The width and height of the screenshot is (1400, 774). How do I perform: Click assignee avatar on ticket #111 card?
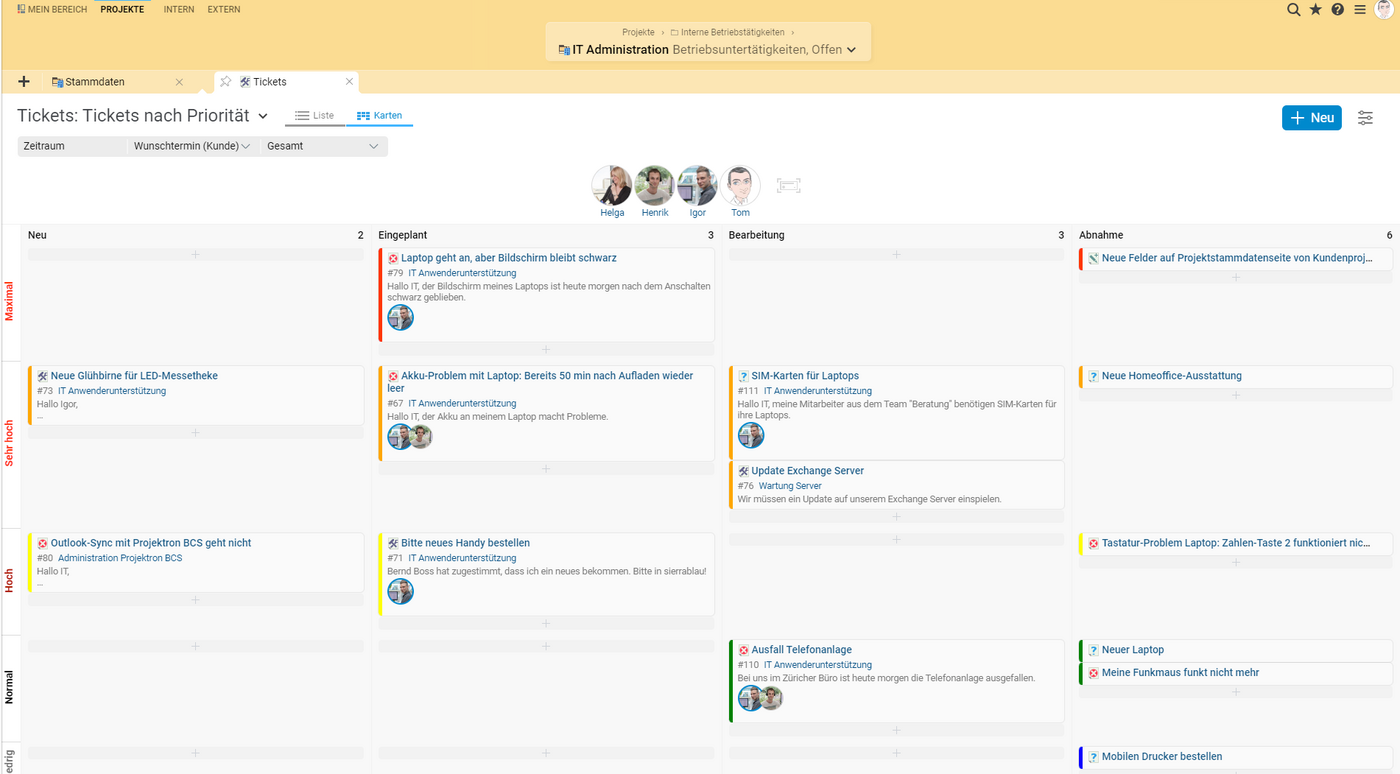[750, 435]
